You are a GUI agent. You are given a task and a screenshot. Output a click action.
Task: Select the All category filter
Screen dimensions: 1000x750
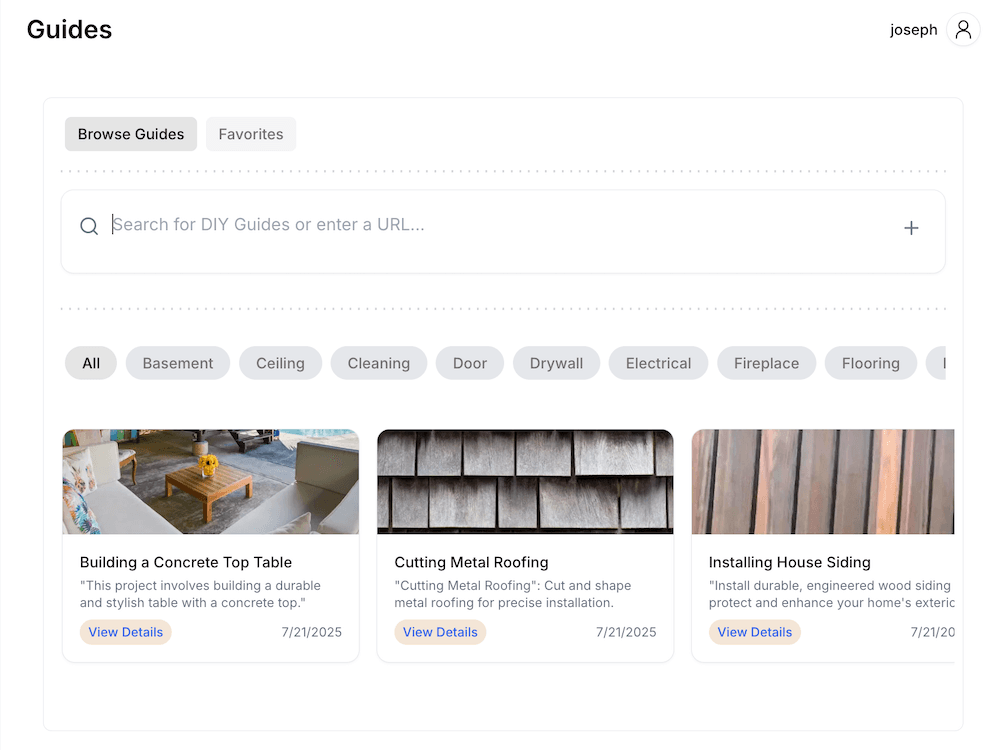[90, 363]
